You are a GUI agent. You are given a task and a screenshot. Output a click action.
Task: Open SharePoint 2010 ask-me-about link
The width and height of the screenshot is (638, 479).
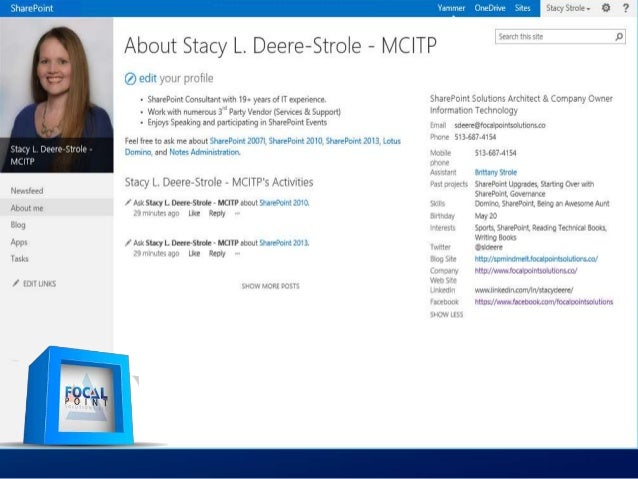[296, 141]
